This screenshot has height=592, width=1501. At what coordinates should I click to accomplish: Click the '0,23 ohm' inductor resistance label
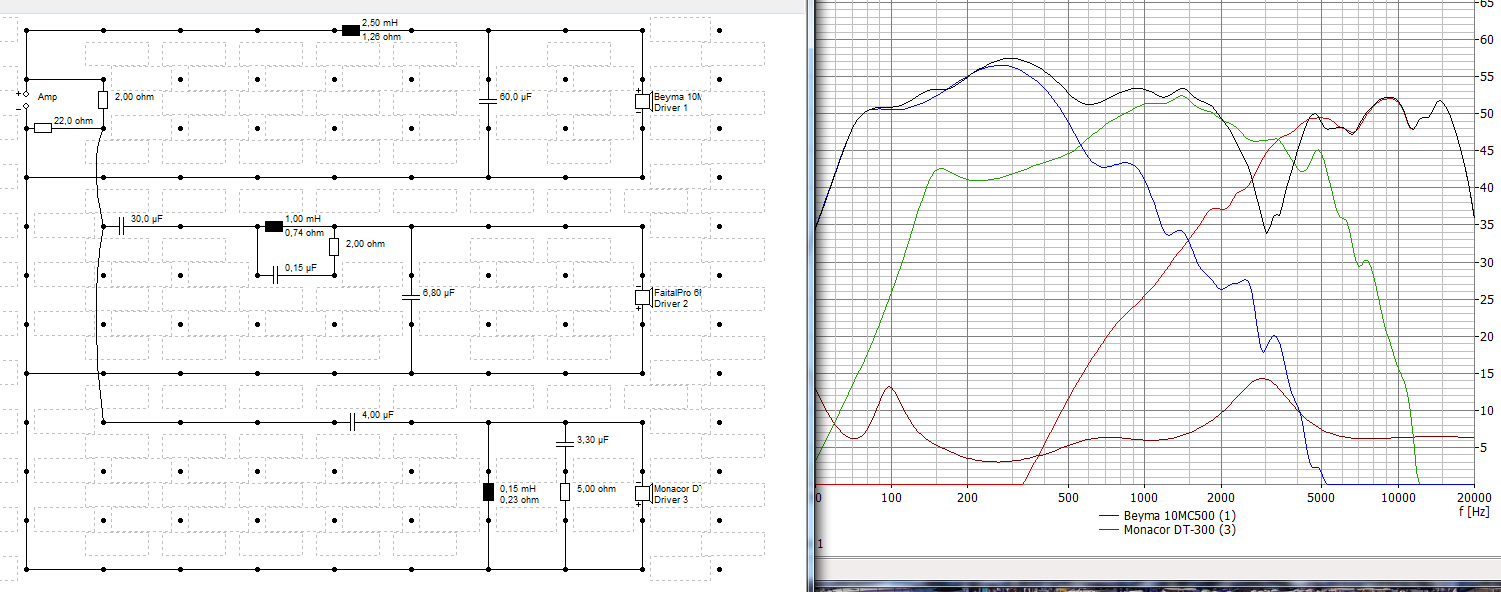pyautogui.click(x=519, y=500)
